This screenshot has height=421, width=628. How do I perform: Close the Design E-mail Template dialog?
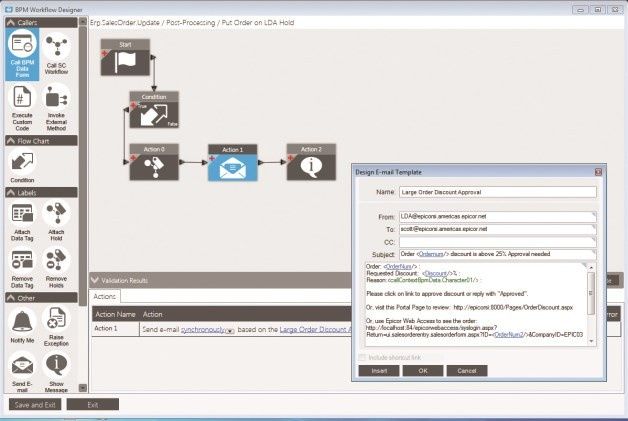598,172
